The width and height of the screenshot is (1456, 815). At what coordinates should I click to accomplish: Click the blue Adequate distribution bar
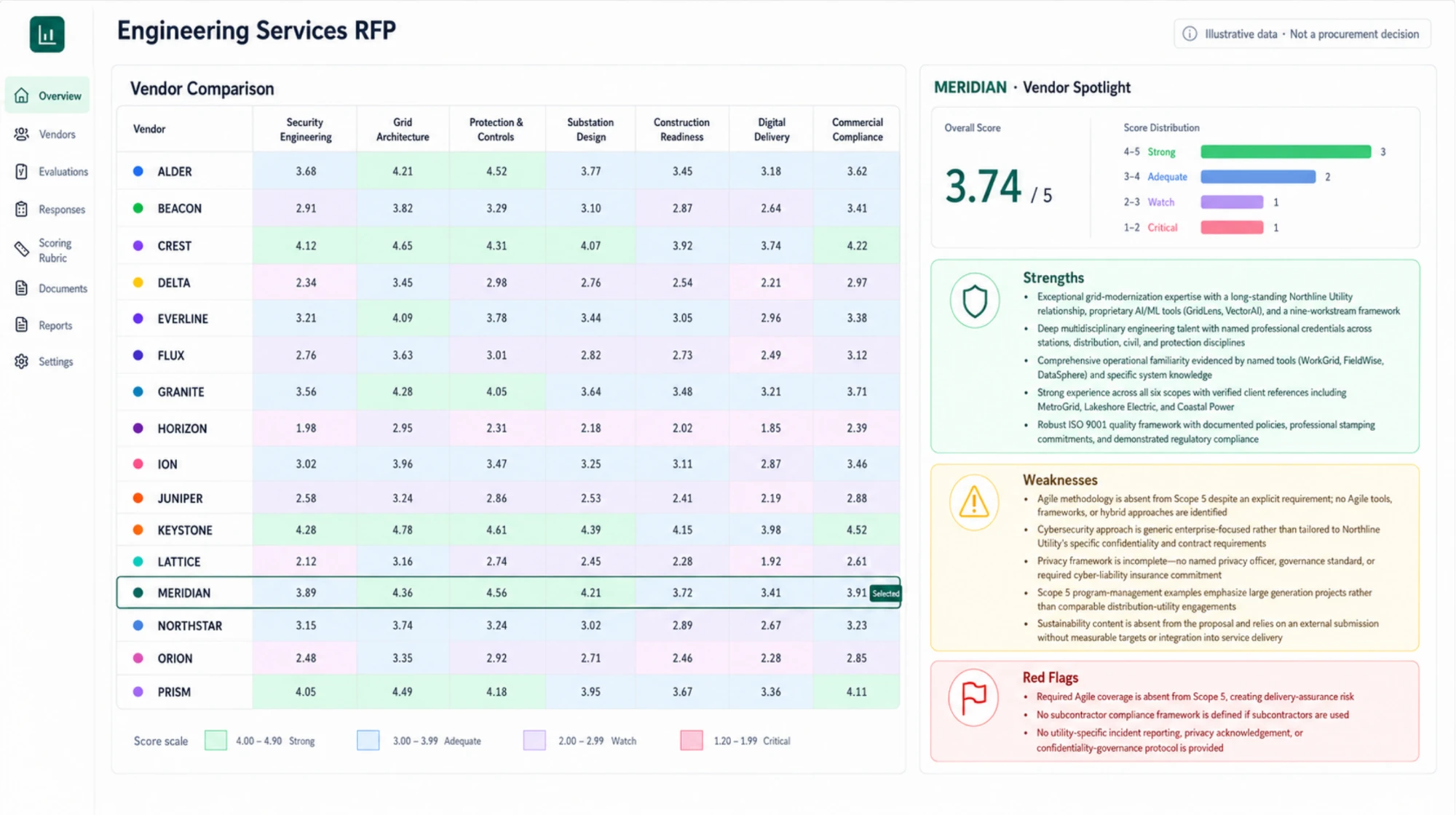tap(1258, 177)
